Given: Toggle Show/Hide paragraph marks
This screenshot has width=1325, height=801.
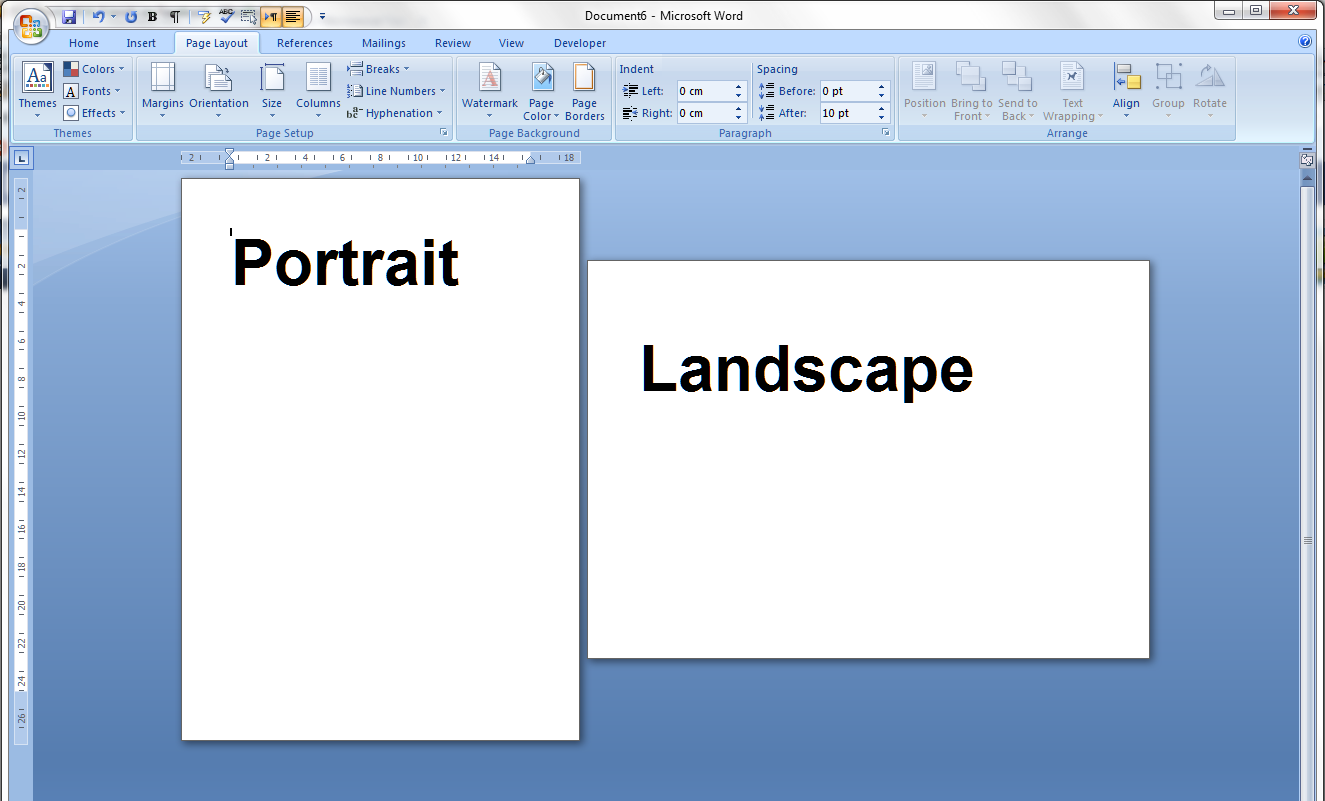Looking at the screenshot, I should tap(175, 16).
